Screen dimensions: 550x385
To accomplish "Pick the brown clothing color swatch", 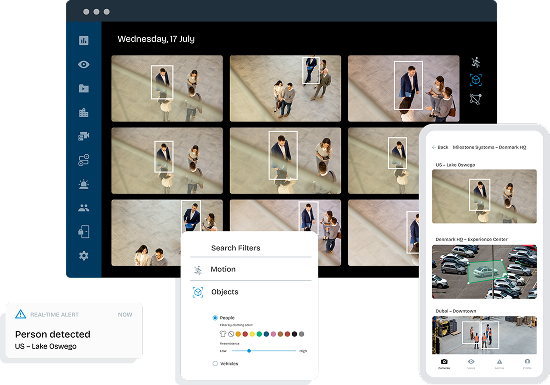I will tap(280, 334).
